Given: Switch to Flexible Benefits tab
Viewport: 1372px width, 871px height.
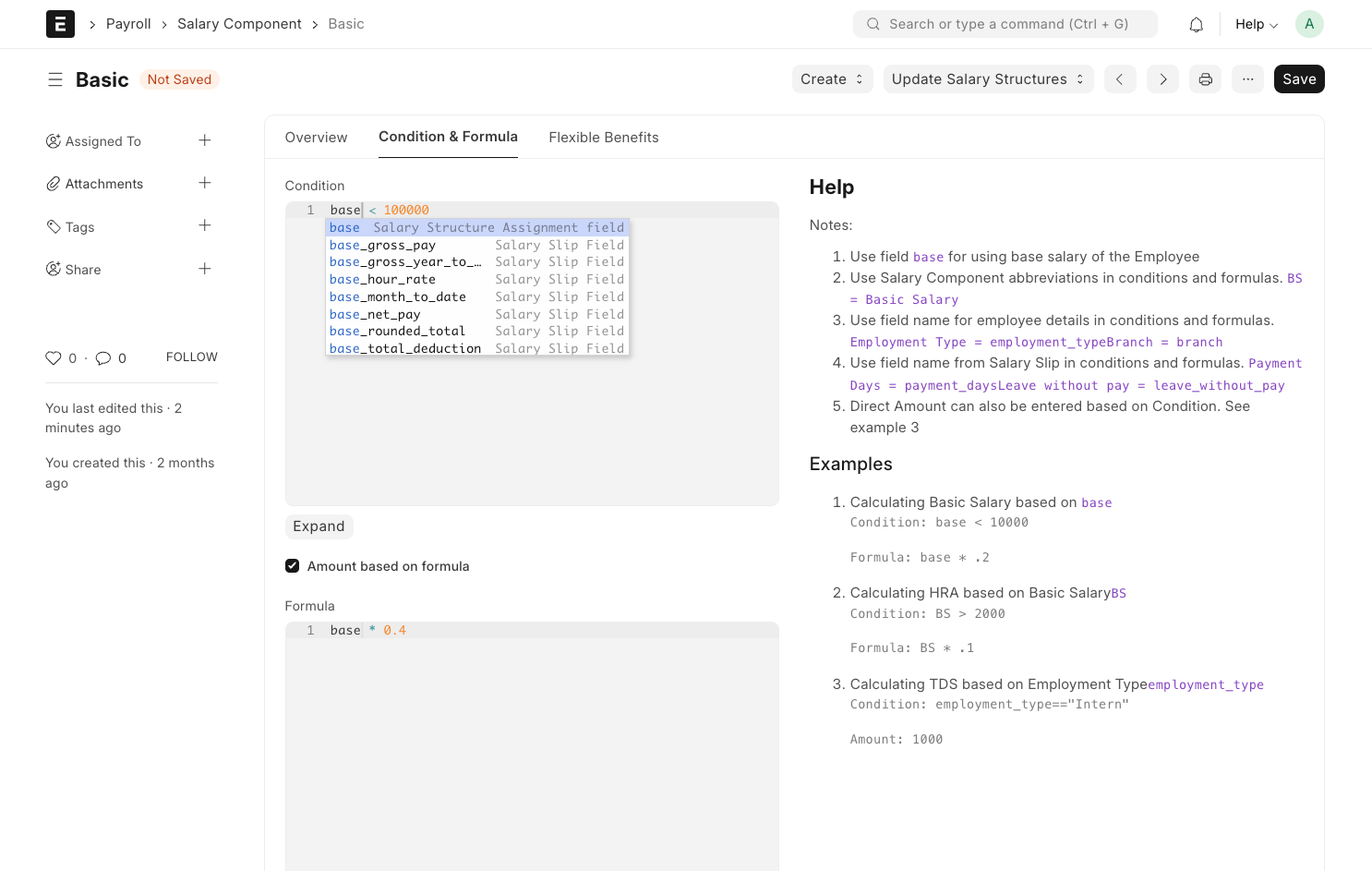Looking at the screenshot, I should click(x=603, y=138).
